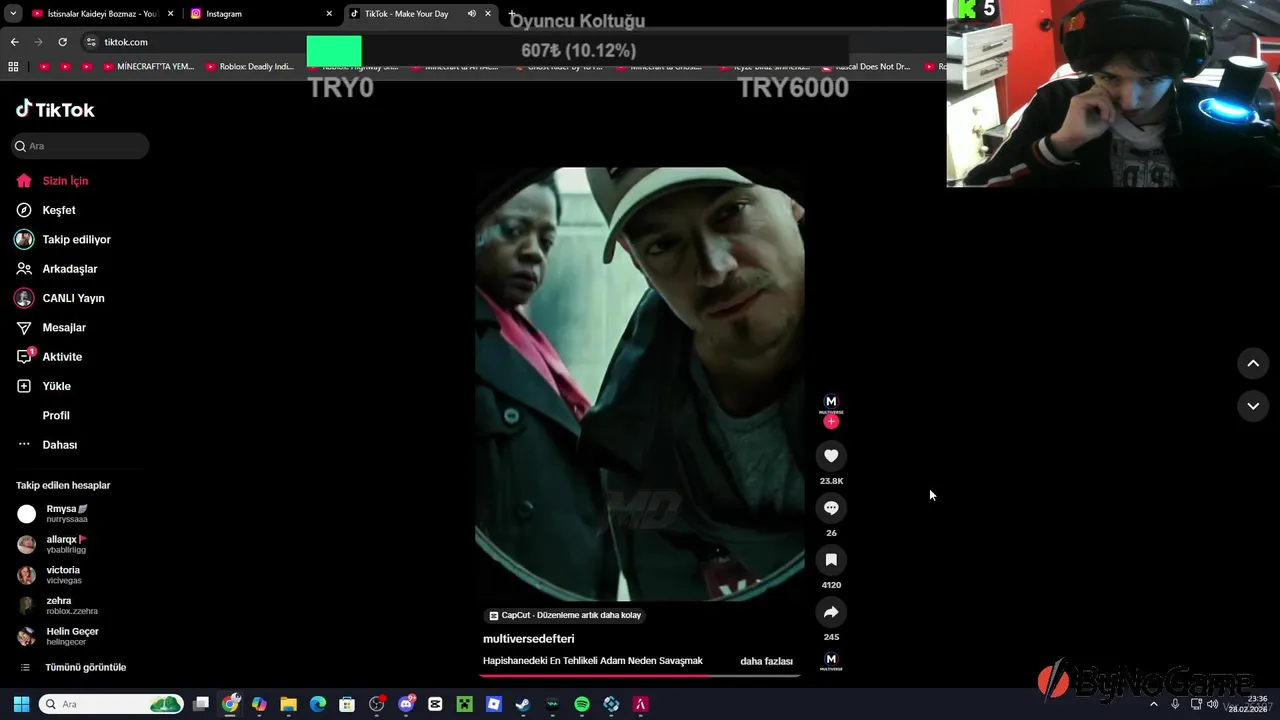Open Roblox from taskbar

[x=494, y=704]
